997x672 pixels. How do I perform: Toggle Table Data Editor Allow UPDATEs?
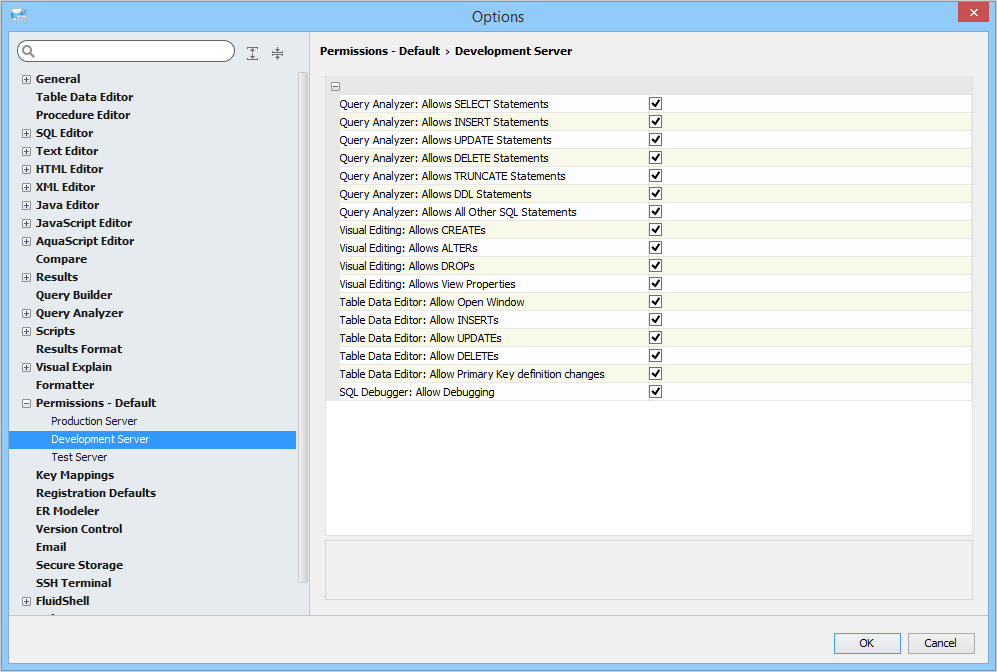tap(655, 338)
